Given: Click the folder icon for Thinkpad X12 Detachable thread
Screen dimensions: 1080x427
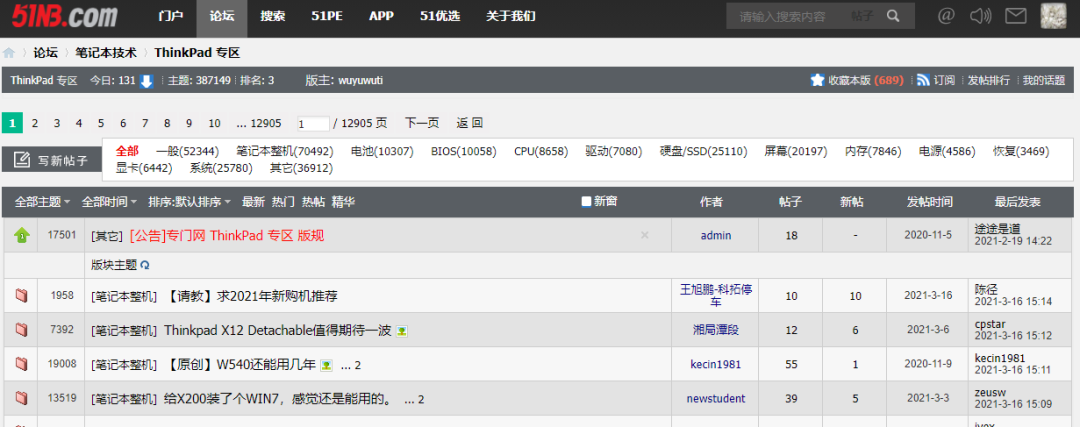Looking at the screenshot, I should 21,330.
